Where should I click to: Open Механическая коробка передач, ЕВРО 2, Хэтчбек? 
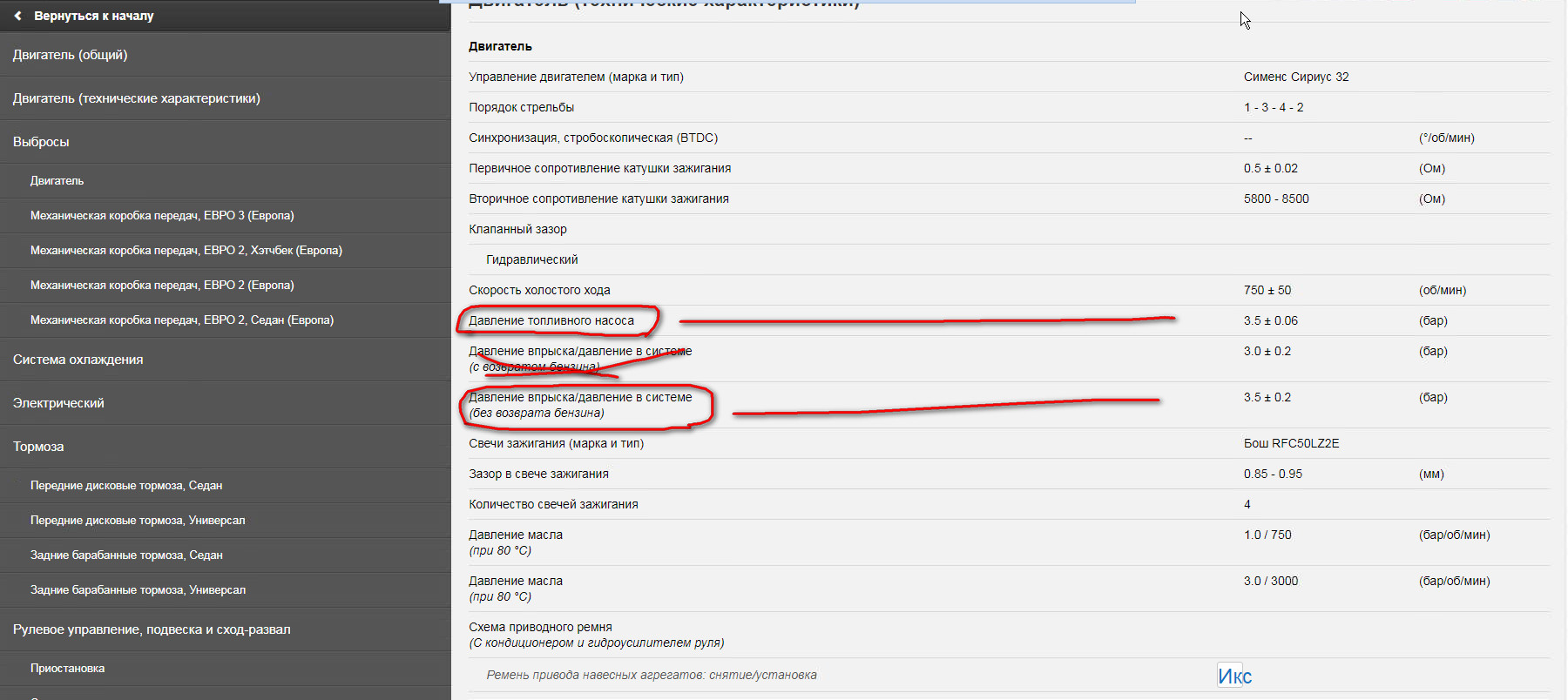(186, 251)
